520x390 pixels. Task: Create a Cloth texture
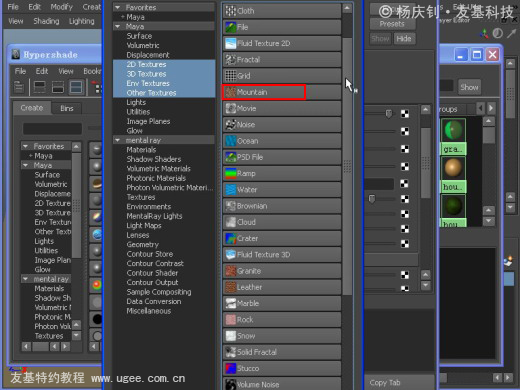click(x=282, y=11)
